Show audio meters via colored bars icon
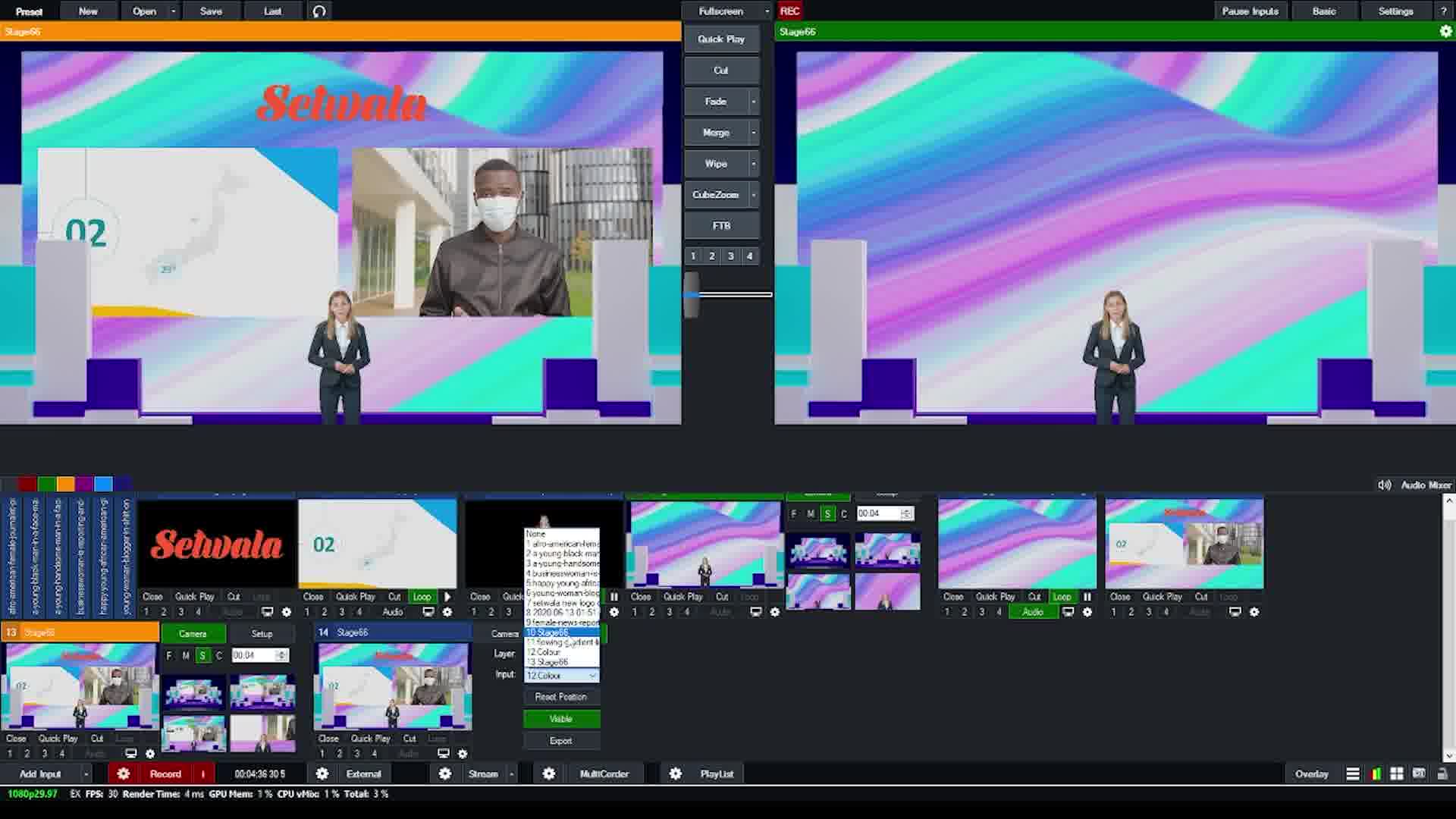 (1376, 773)
